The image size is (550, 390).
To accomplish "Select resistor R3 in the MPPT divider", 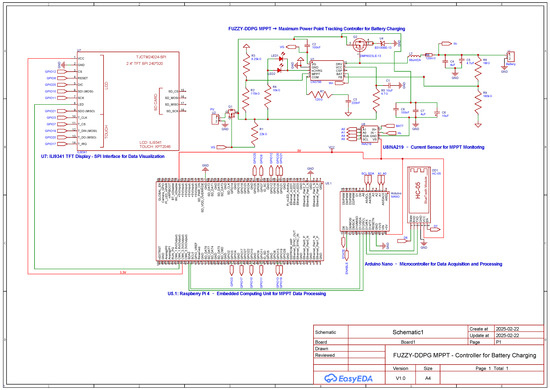I will (246, 66).
